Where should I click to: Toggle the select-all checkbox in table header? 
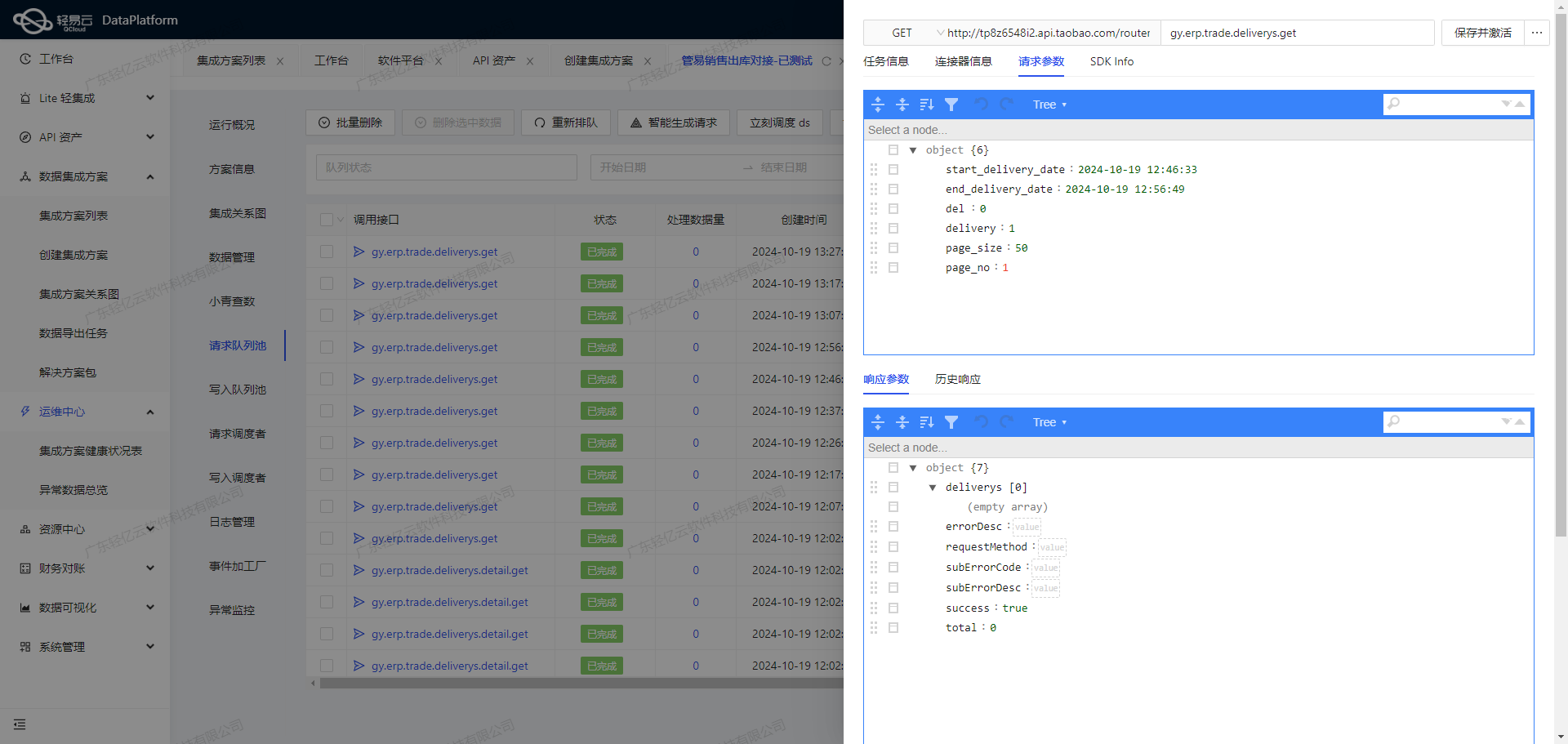pos(327,220)
